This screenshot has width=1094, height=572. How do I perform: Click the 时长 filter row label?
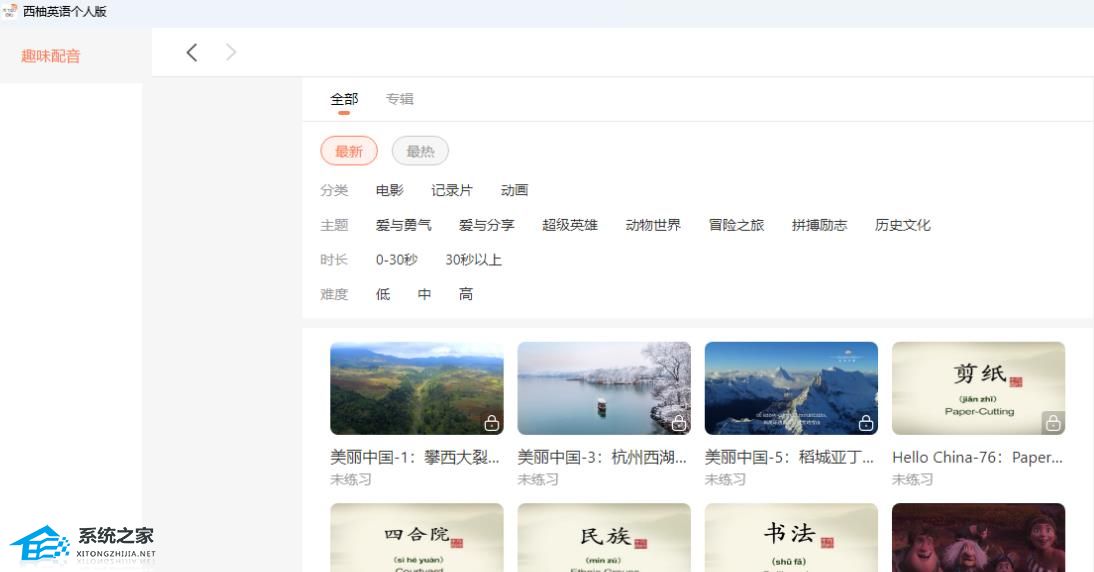point(334,259)
